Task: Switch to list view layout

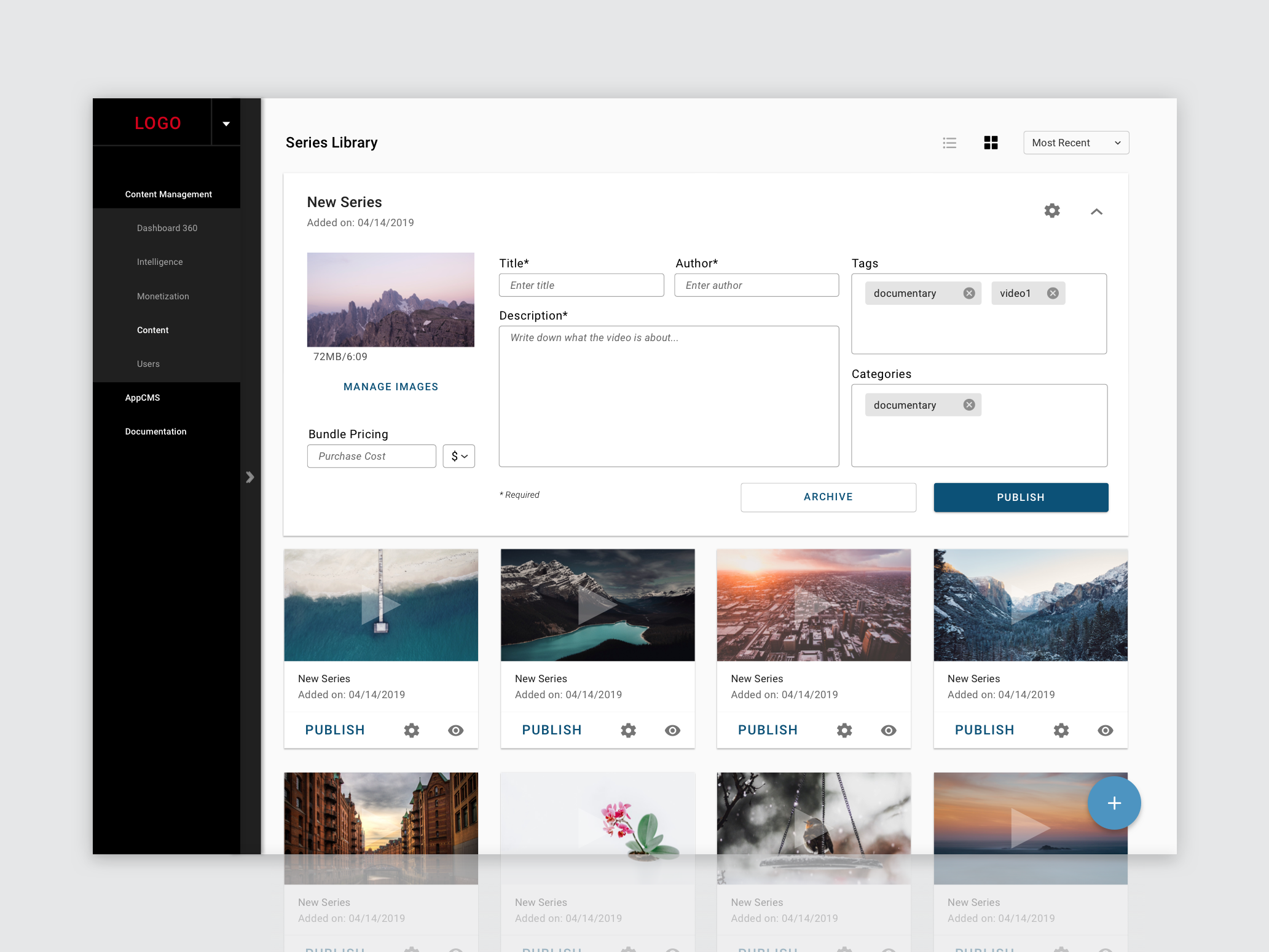Action: (x=949, y=143)
